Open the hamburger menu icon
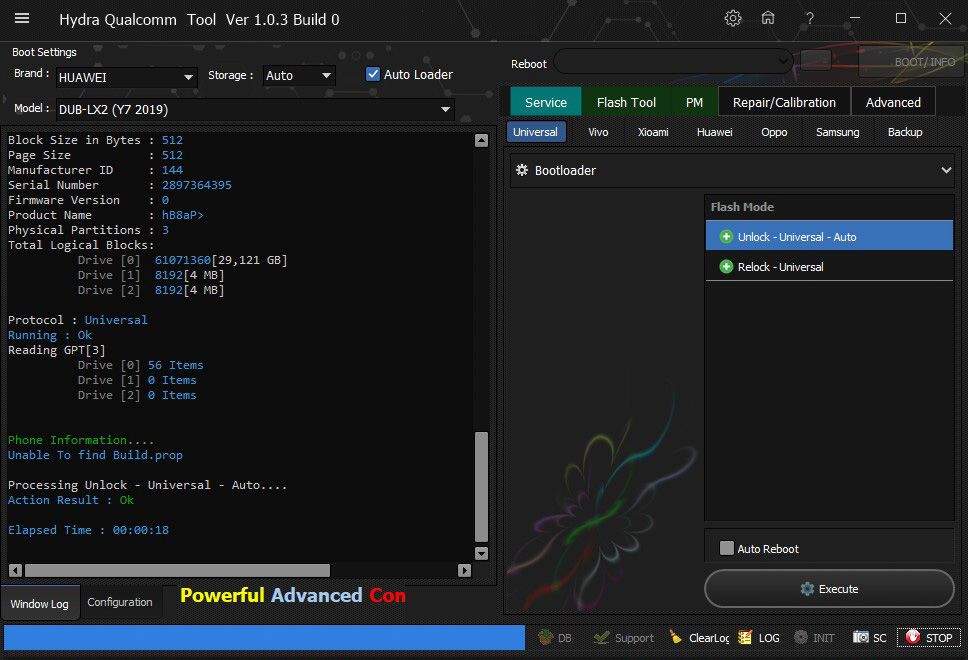 click(22, 19)
